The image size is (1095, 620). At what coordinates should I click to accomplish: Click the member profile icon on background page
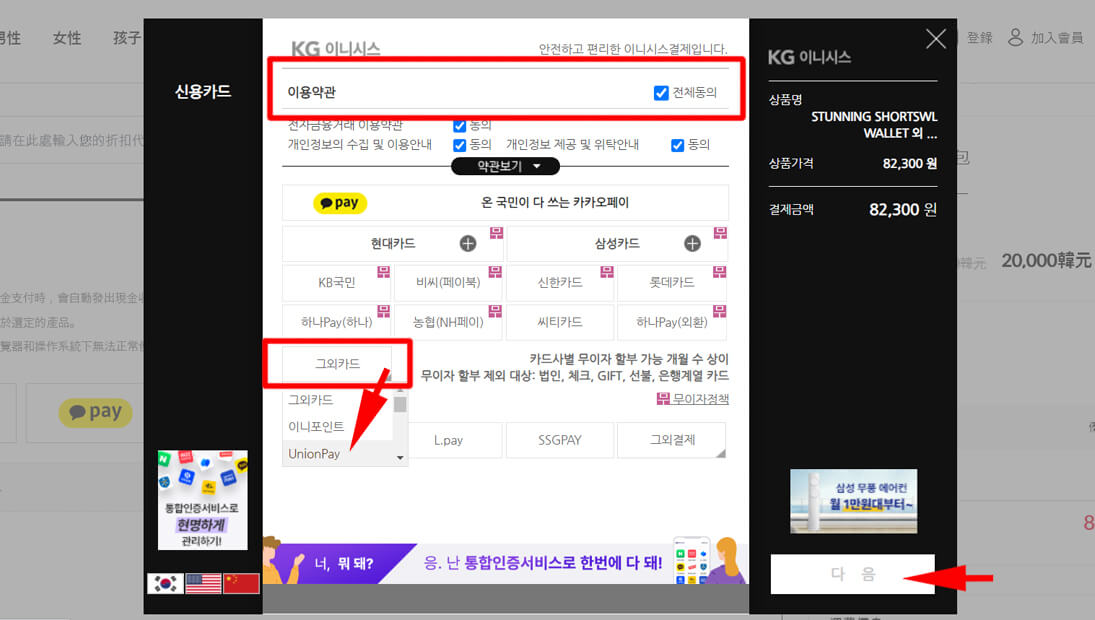[x=1015, y=37]
